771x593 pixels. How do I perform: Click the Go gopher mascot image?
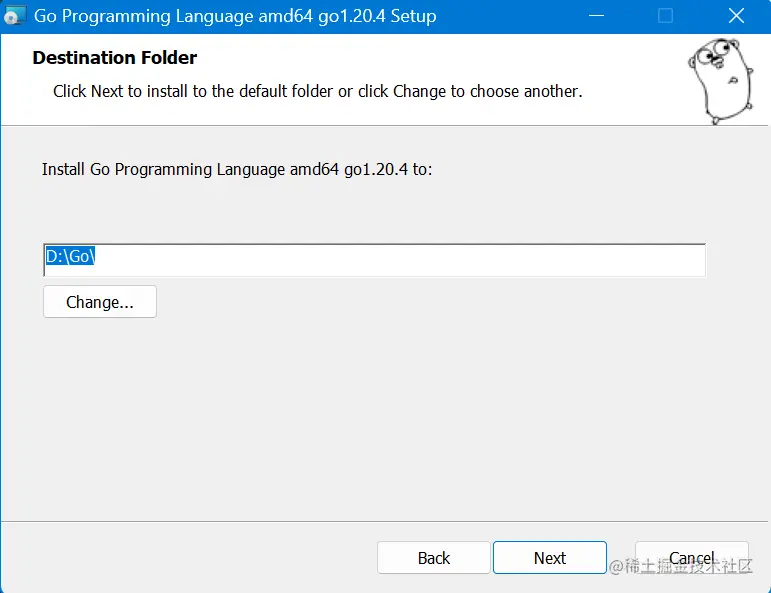point(721,81)
